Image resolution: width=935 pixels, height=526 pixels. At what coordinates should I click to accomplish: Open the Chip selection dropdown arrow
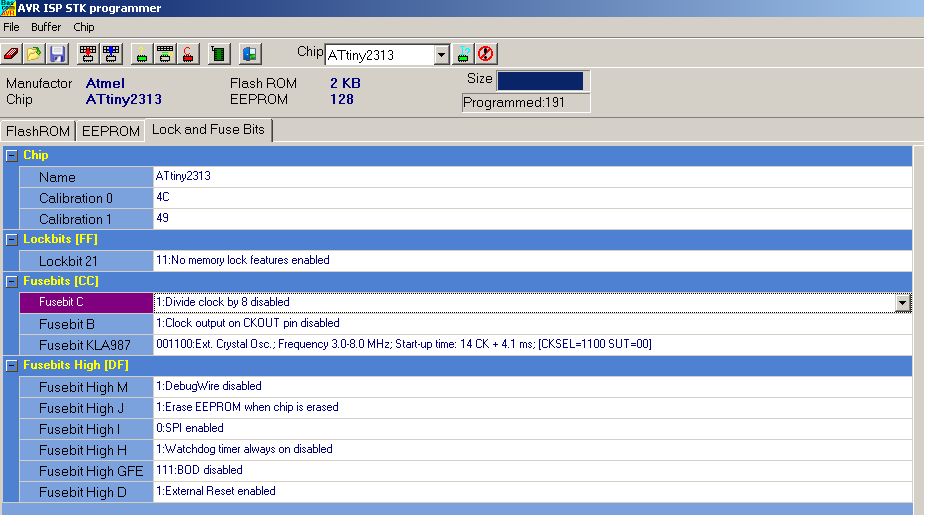coord(441,55)
